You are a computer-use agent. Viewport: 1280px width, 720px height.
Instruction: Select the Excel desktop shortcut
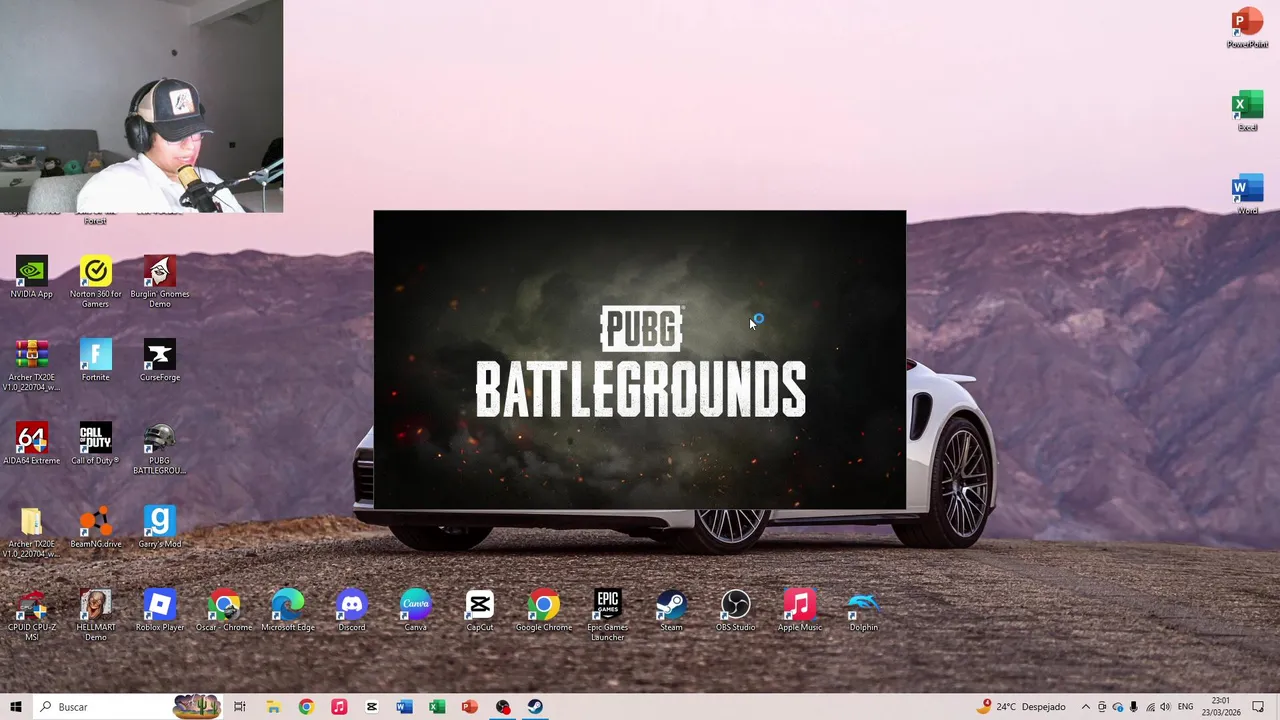[x=1247, y=111]
